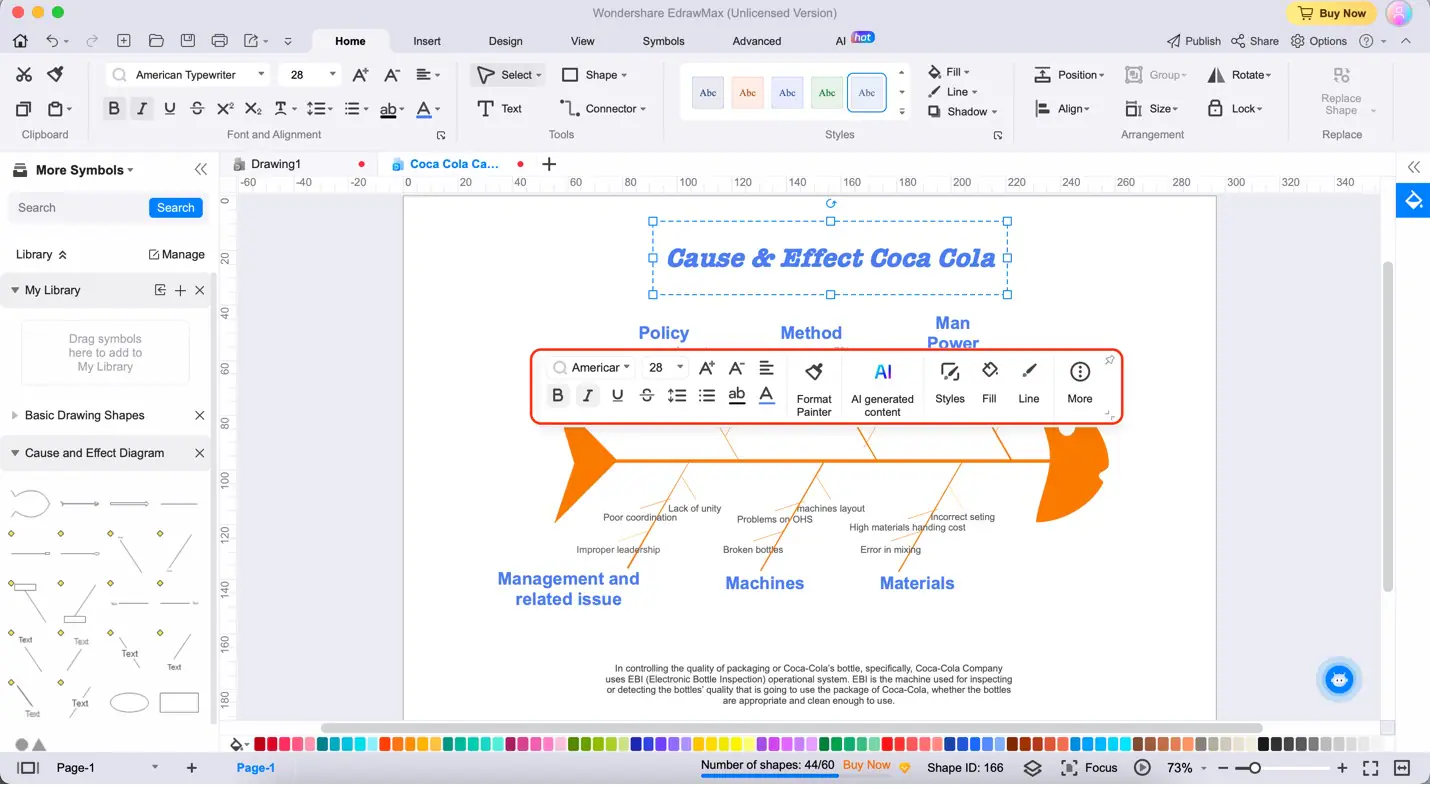Click Manage in the Library header
Image resolution: width=1430 pixels, height=788 pixels.
177,254
